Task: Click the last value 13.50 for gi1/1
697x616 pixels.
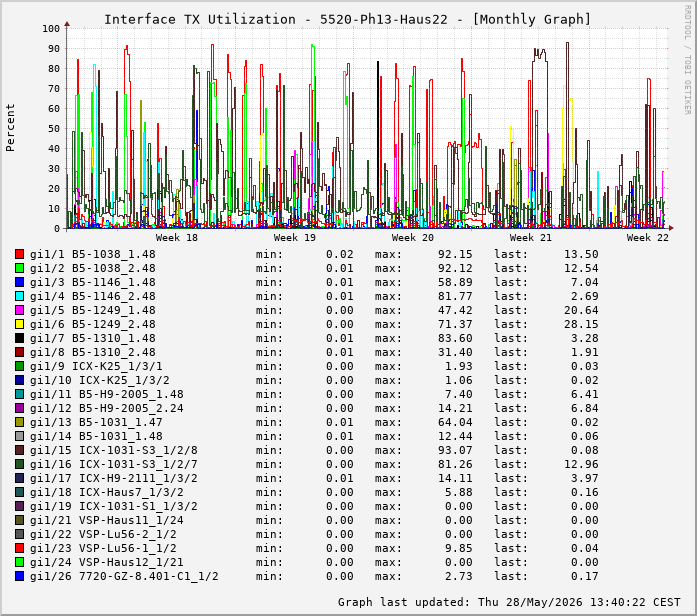Action: pyautogui.click(x=581, y=254)
